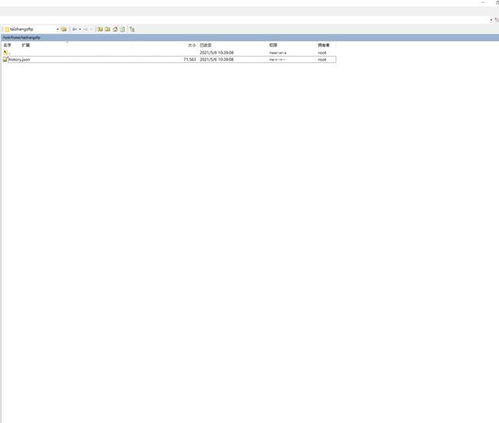
Task: Click the directory tree icon in toolbar
Action: (132, 29)
